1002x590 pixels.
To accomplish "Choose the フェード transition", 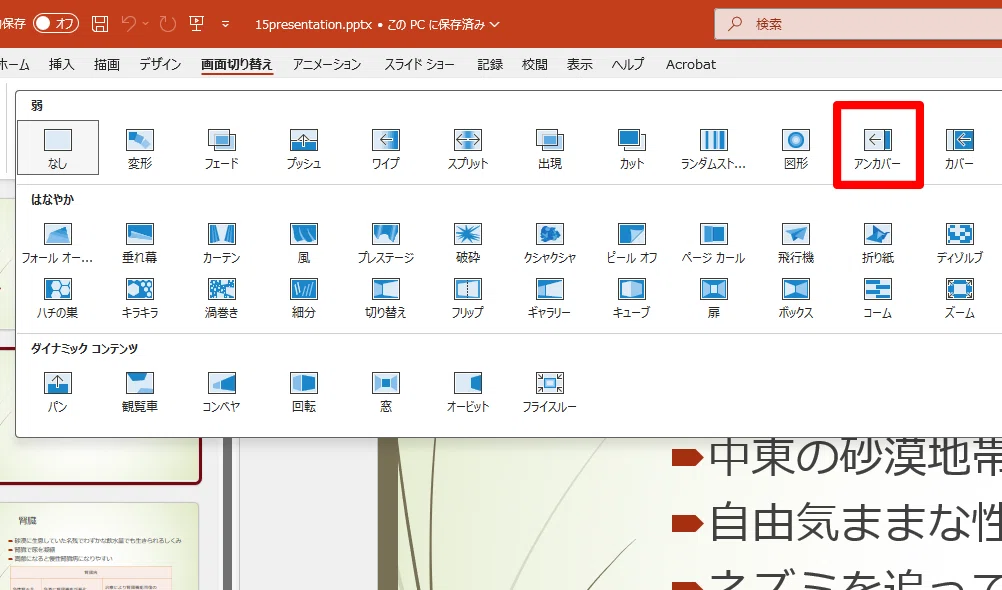I will 222,148.
